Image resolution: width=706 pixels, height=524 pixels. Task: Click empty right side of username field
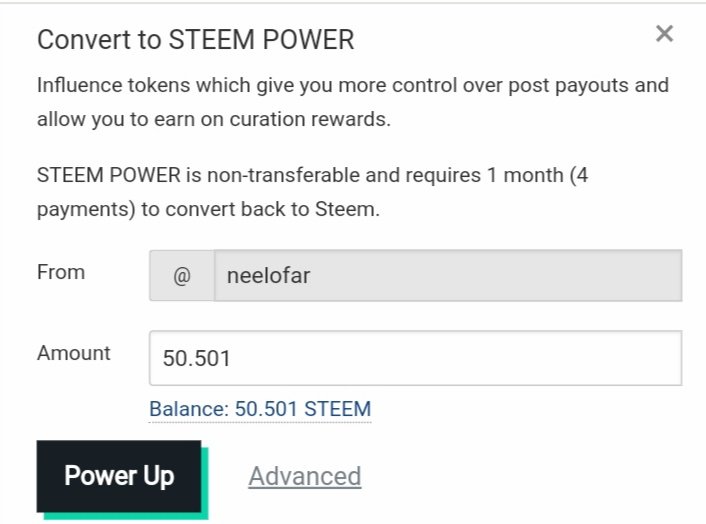[580, 275]
